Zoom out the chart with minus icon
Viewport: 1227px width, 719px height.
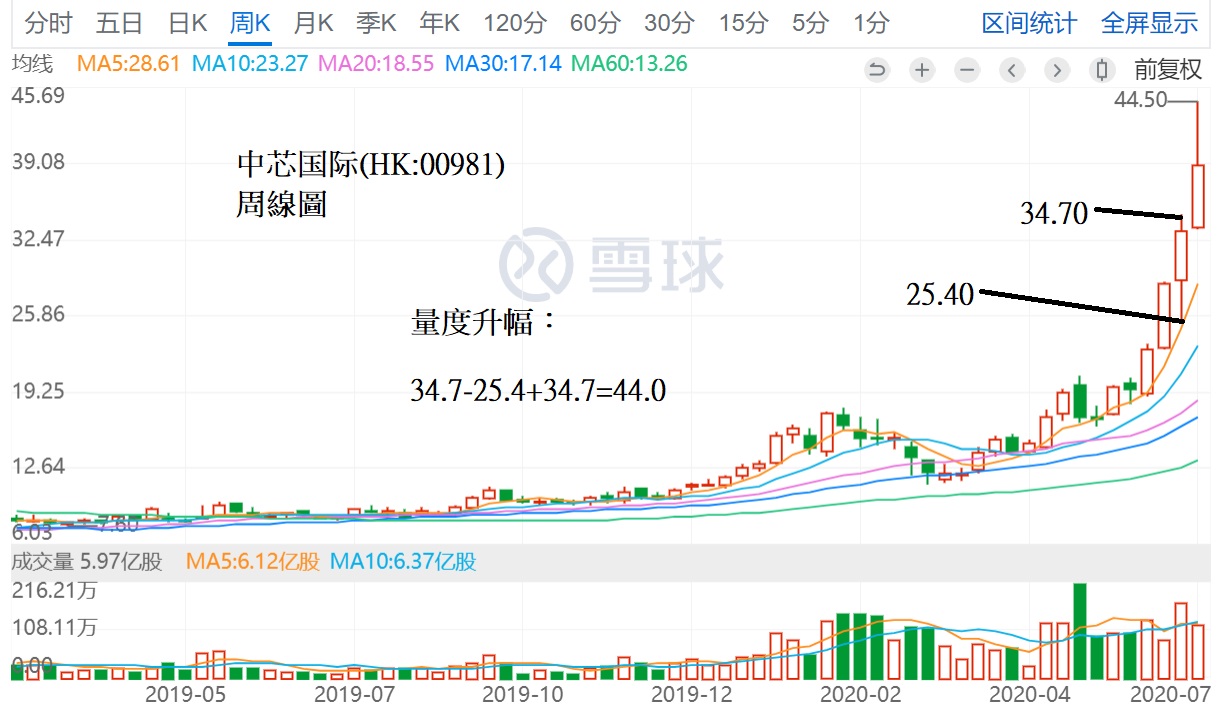coord(967,70)
